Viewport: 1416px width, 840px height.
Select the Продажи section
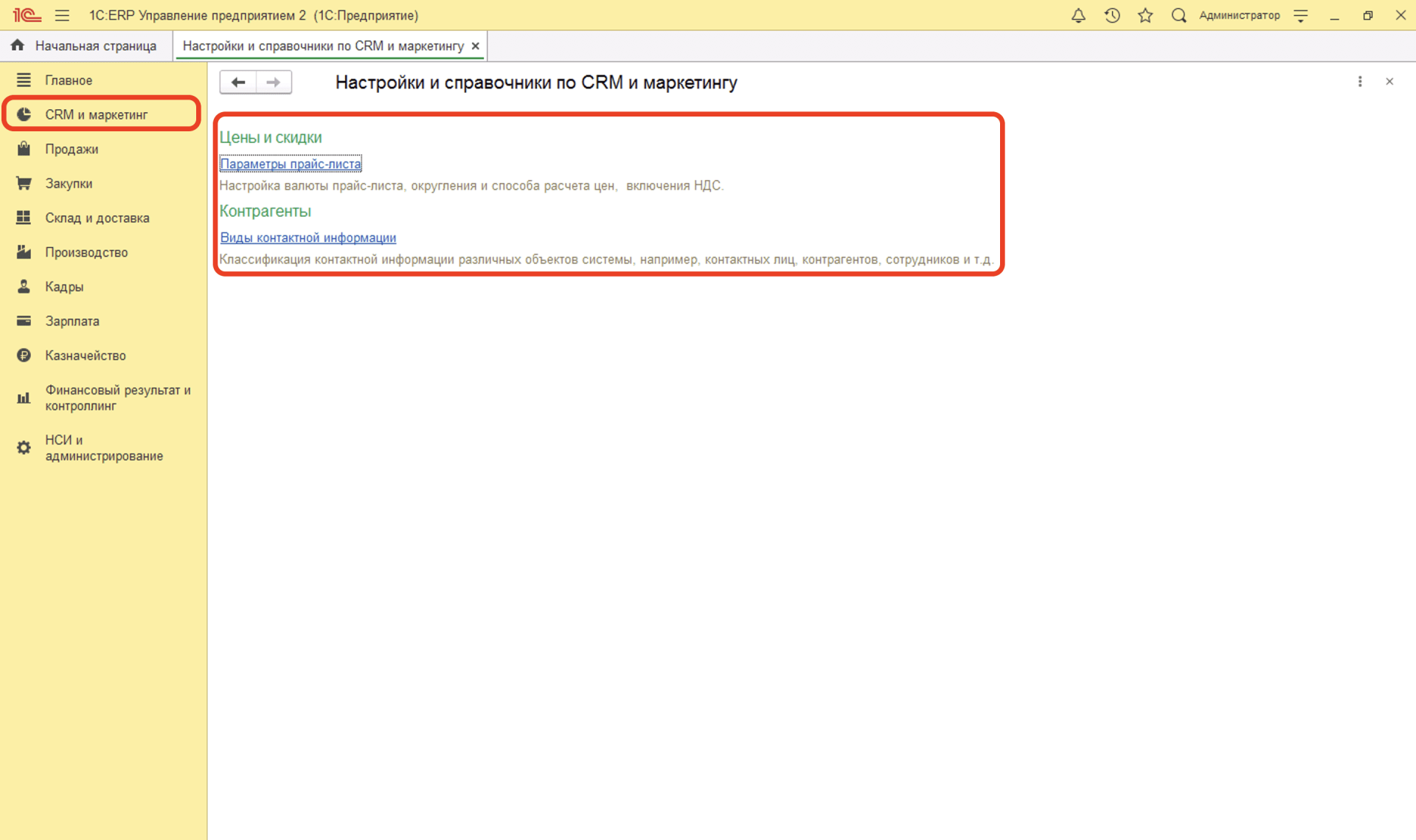(72, 149)
